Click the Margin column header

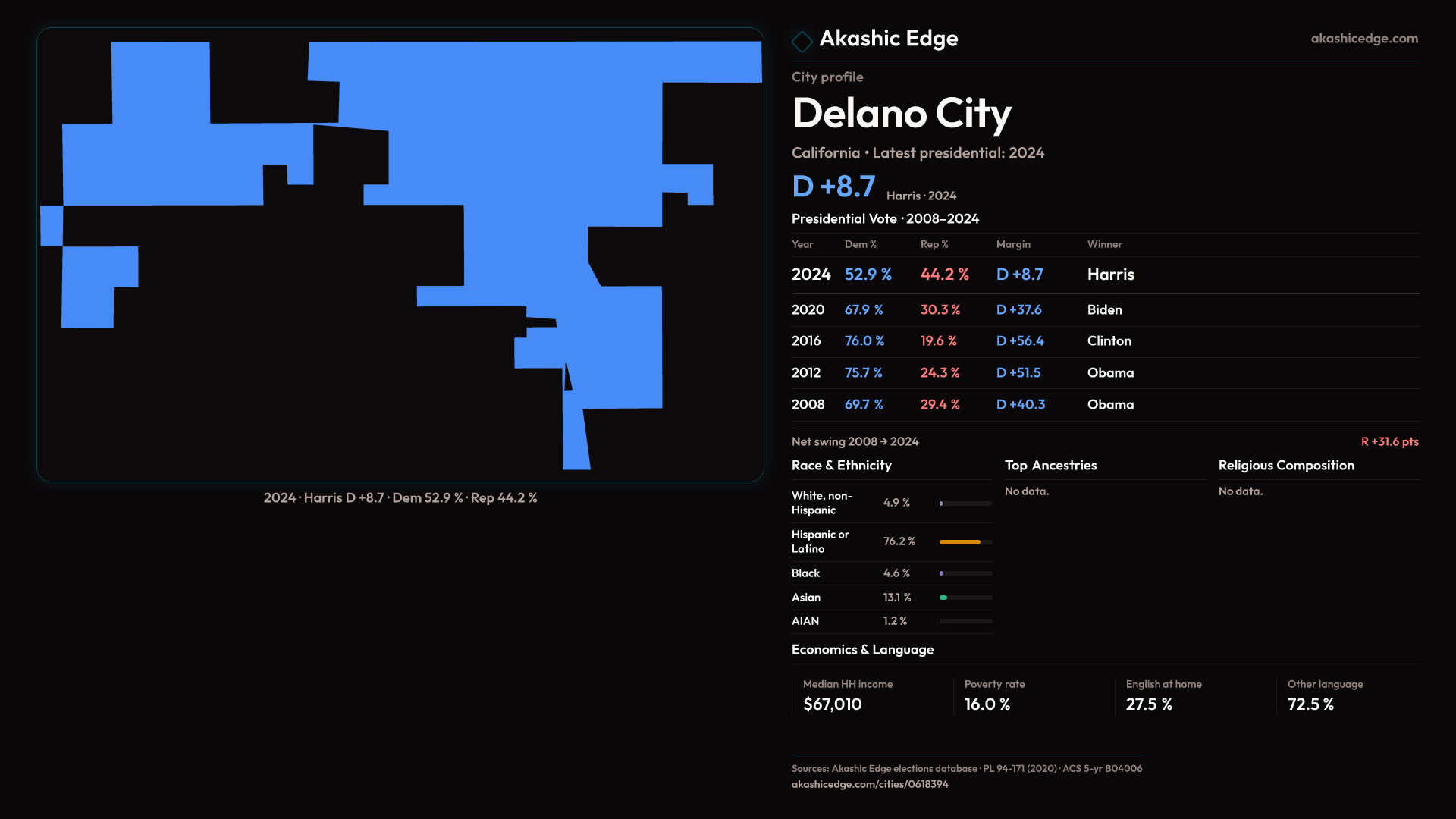click(x=1012, y=244)
